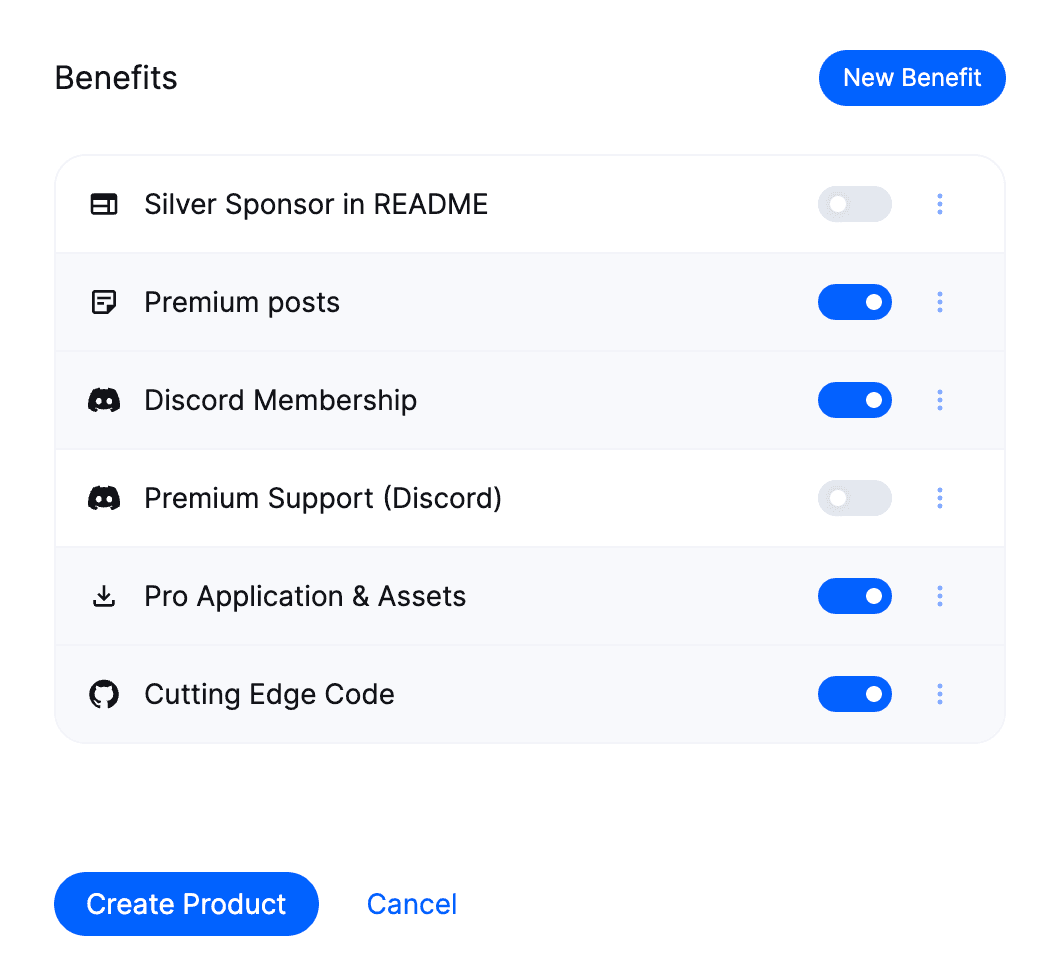Screen dimensions: 1062x980
Task: Click the Cancel link
Action: click(411, 904)
